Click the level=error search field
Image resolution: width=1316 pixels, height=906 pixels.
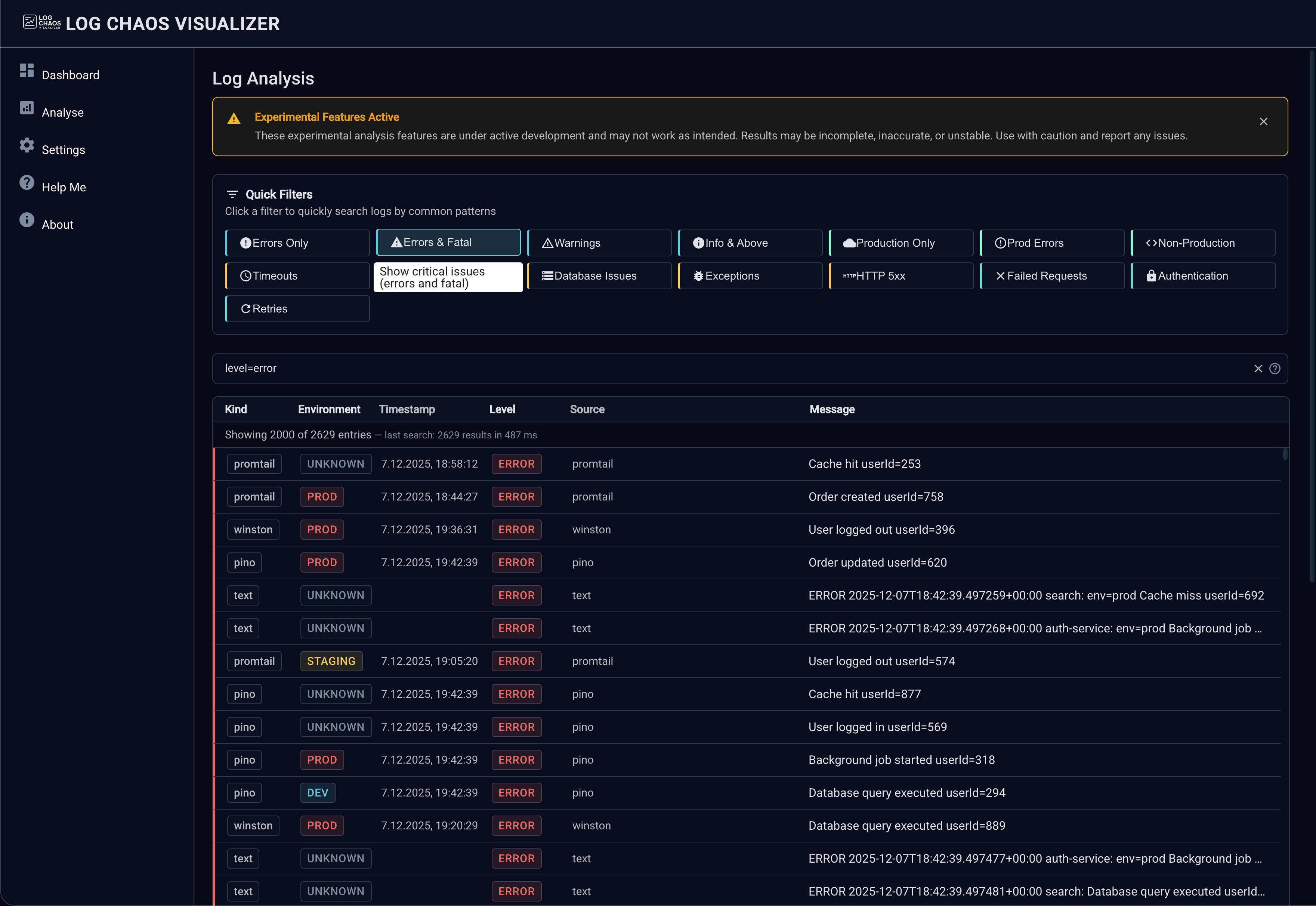[681, 369]
